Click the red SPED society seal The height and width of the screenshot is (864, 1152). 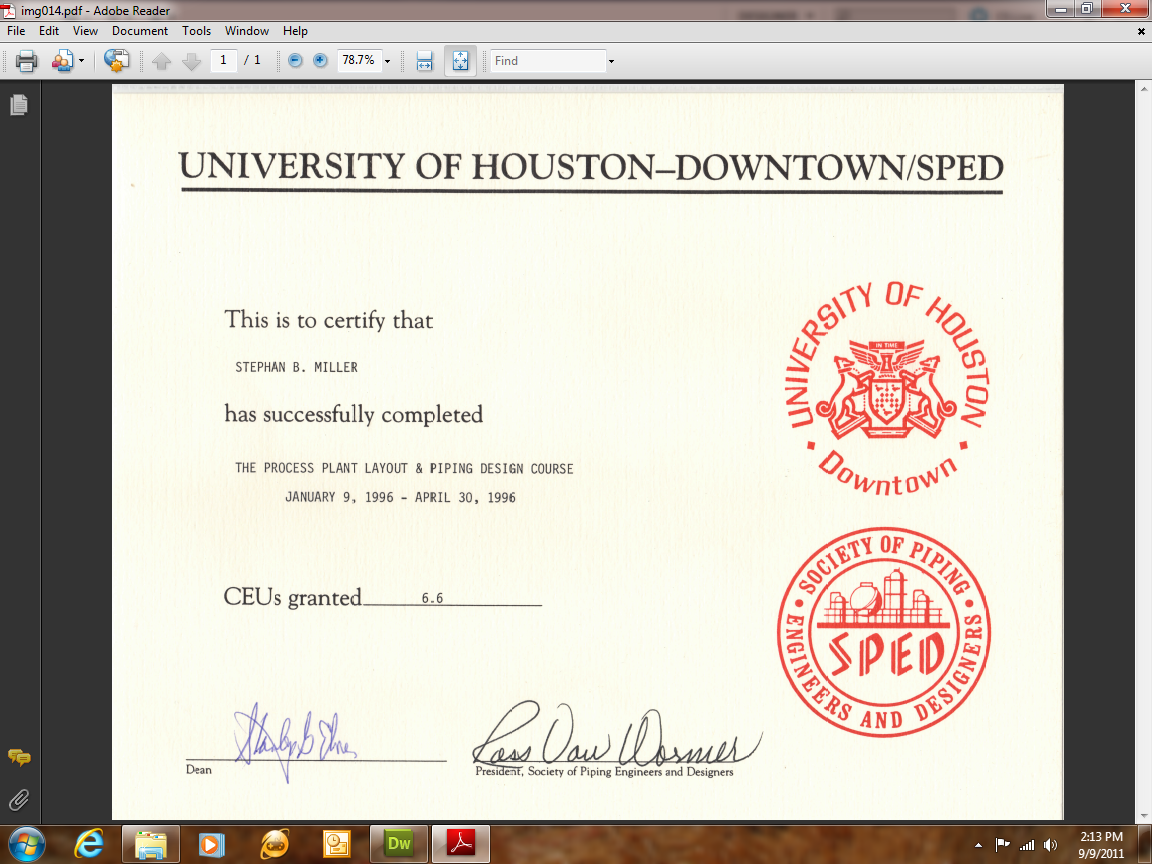pos(884,632)
